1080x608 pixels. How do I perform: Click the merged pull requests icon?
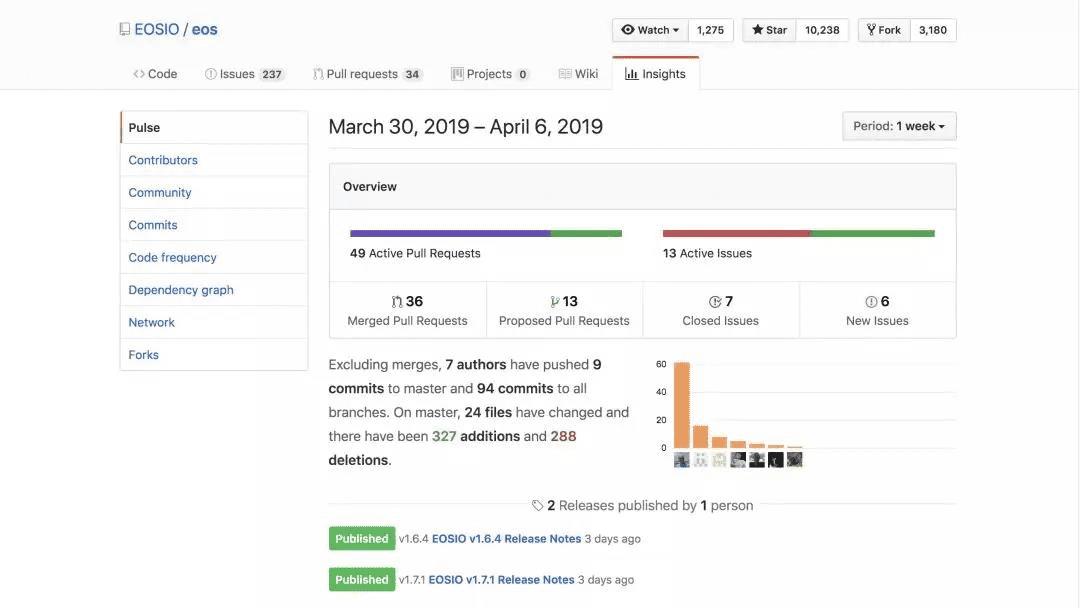coord(397,302)
